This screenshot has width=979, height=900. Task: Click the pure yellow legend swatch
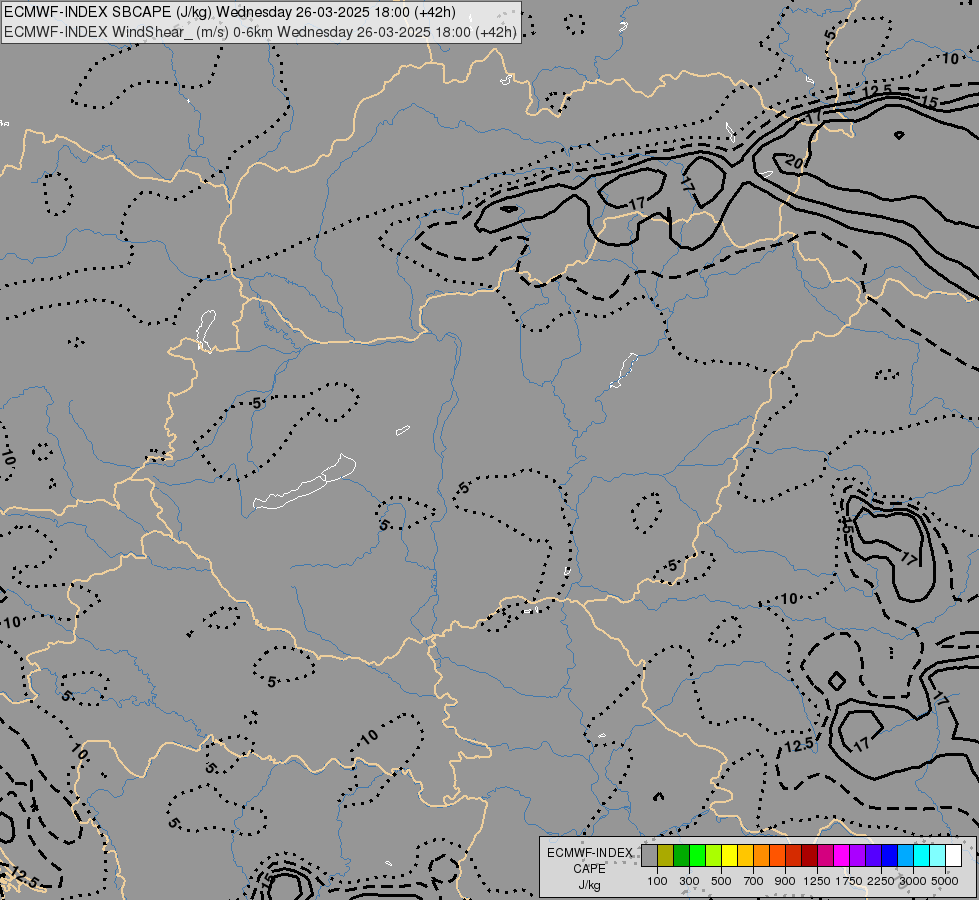(729, 856)
